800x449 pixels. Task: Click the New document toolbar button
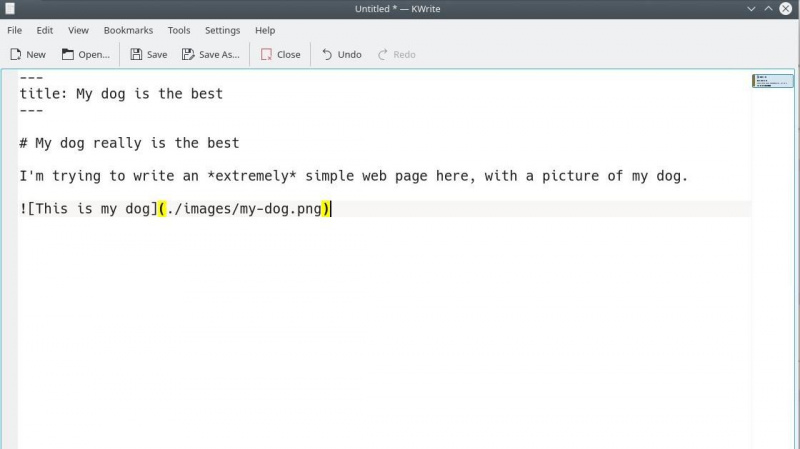[28, 55]
